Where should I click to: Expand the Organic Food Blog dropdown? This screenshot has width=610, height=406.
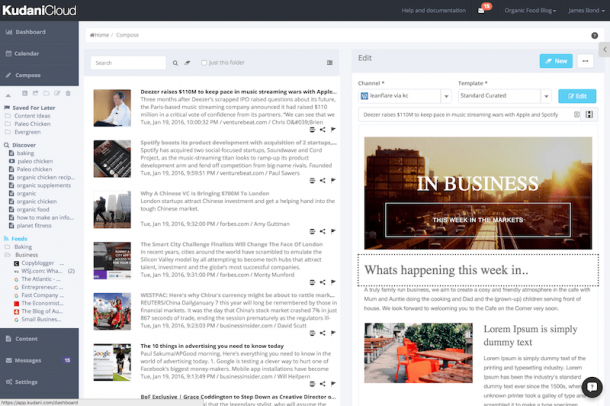530,10
